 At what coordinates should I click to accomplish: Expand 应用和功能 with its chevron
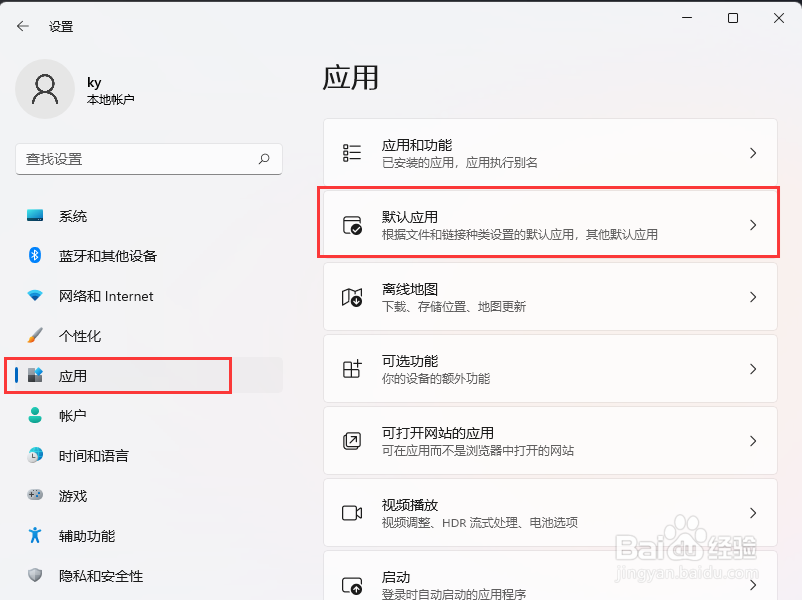tap(753, 153)
